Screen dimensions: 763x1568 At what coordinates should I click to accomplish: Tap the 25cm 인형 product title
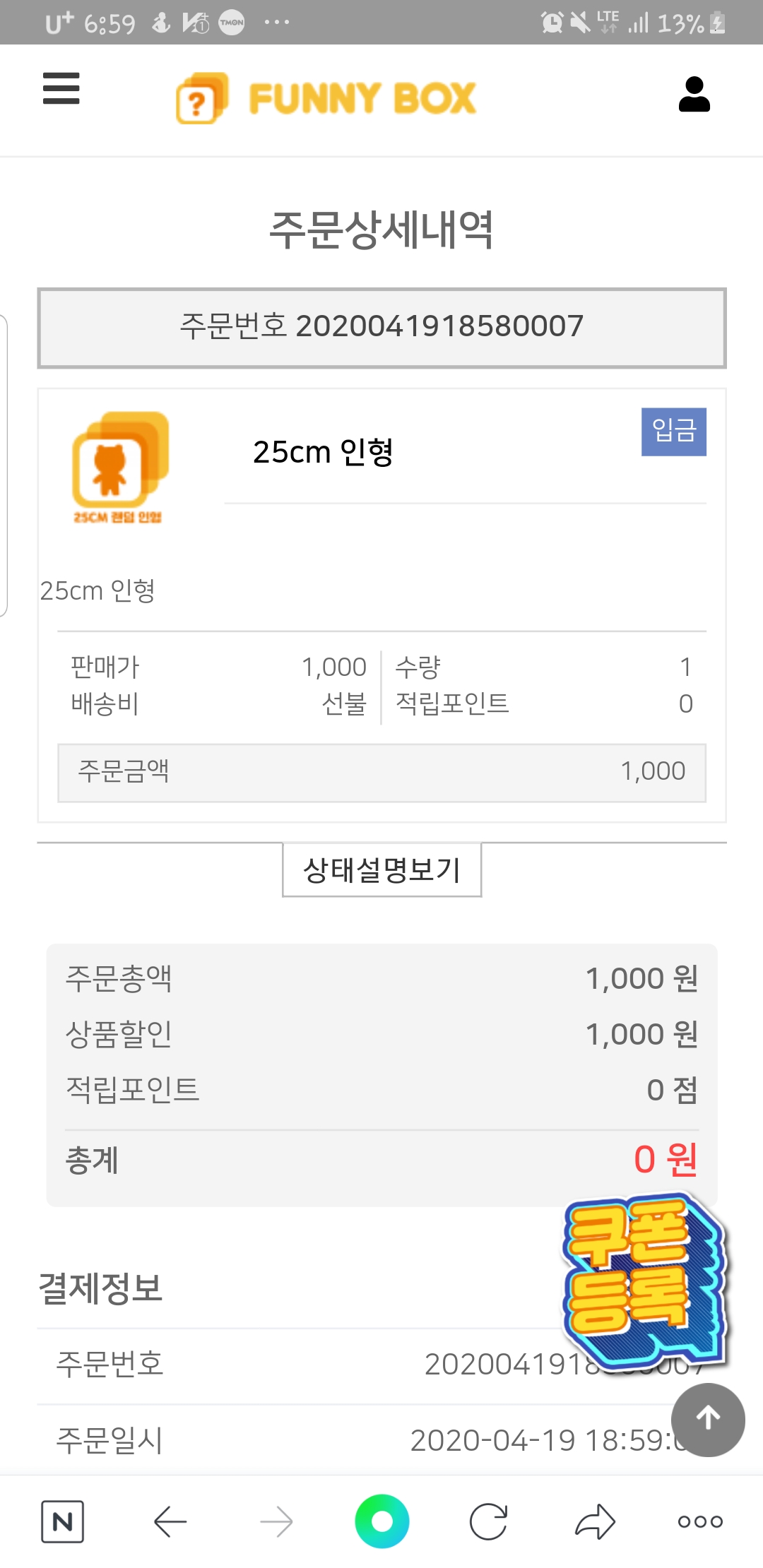[x=323, y=452]
